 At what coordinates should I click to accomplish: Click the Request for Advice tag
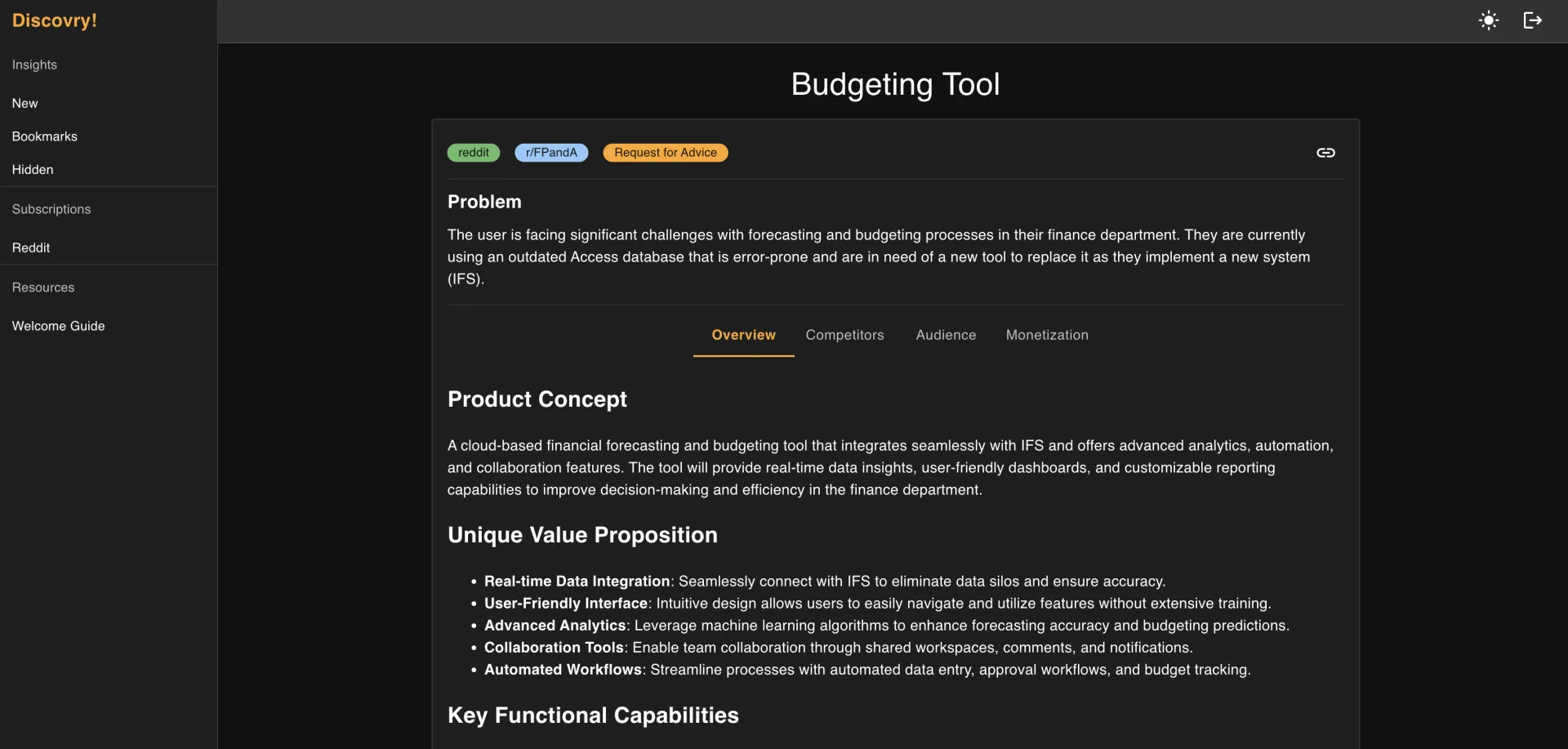666,153
